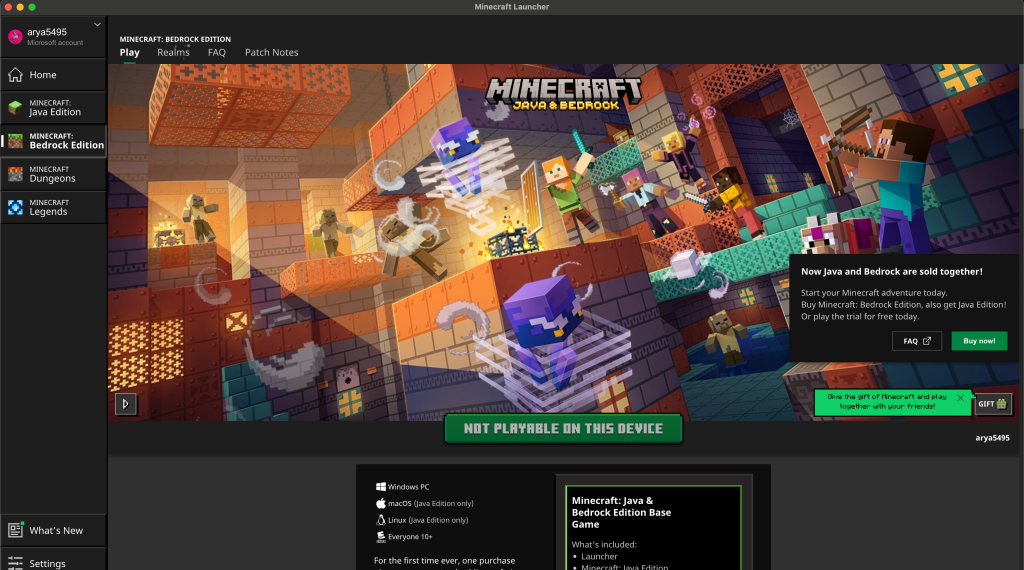
Task: Click the 'Linux (Java Edition only)' text
Action: pos(428,520)
